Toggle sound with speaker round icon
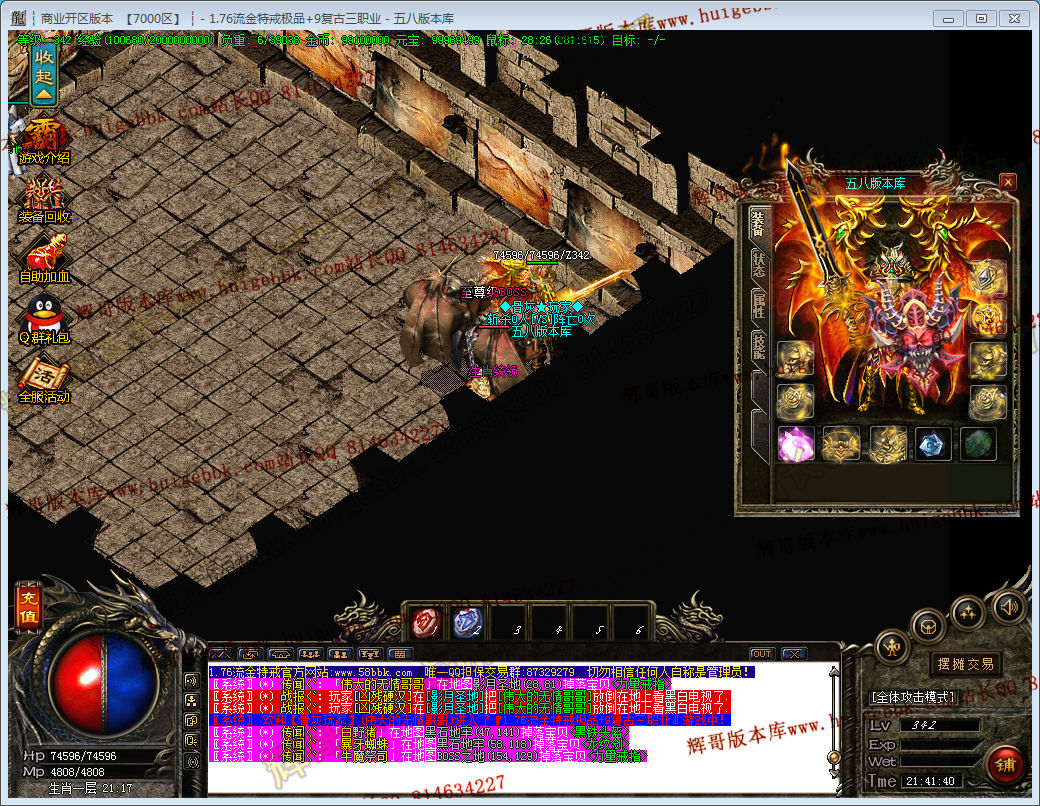Viewport: 1040px width, 806px height. click(x=1009, y=606)
